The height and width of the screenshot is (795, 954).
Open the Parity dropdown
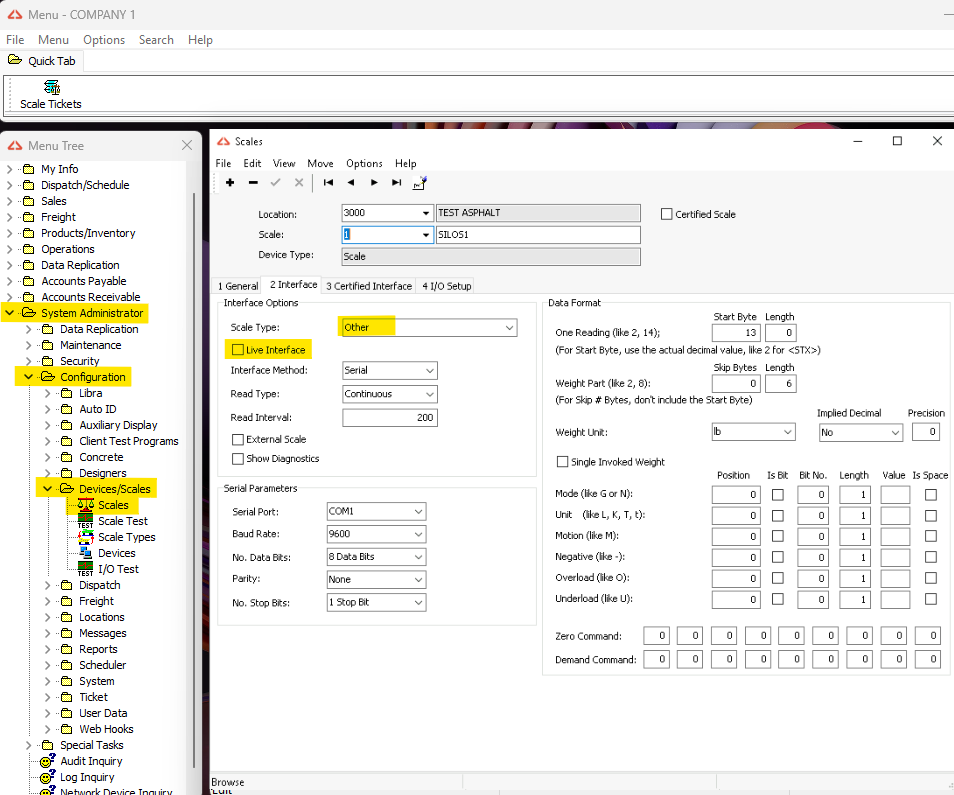pos(419,580)
